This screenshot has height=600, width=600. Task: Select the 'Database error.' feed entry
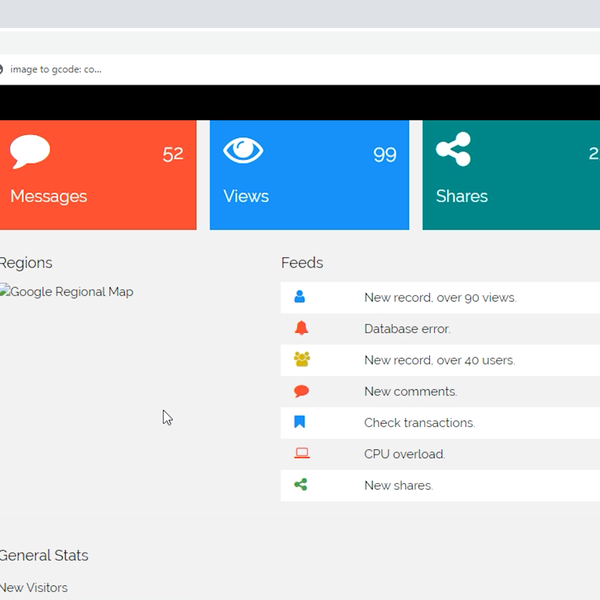pos(407,328)
